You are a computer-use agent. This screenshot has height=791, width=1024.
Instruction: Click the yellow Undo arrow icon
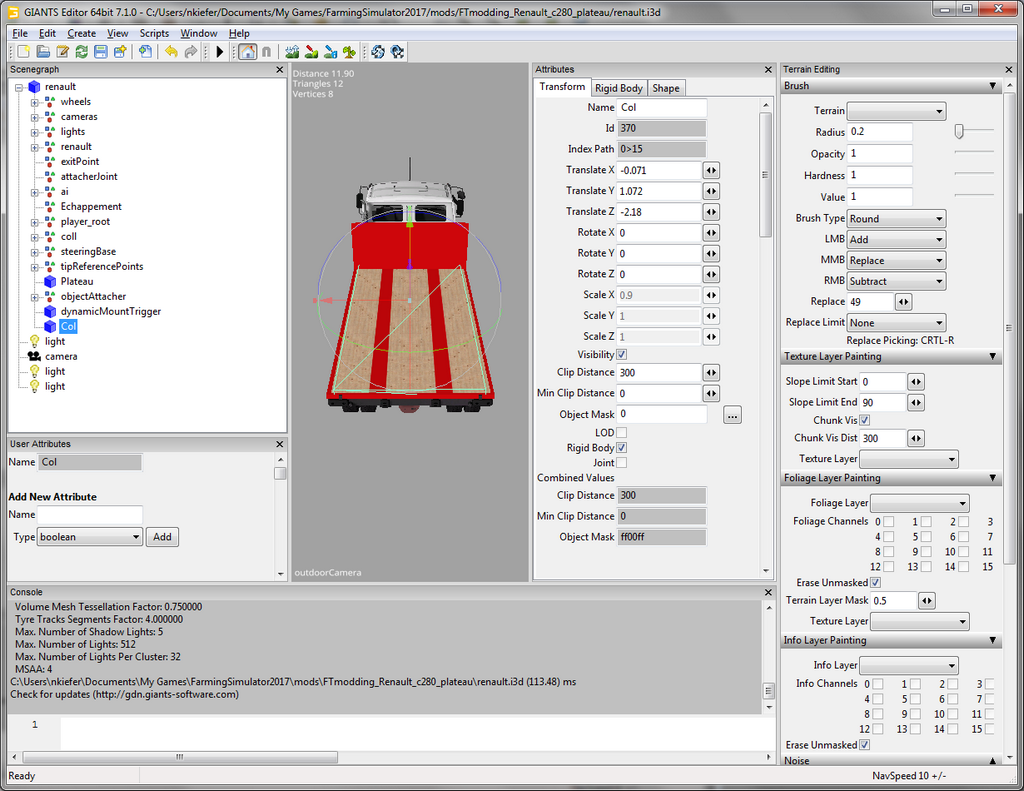(171, 52)
